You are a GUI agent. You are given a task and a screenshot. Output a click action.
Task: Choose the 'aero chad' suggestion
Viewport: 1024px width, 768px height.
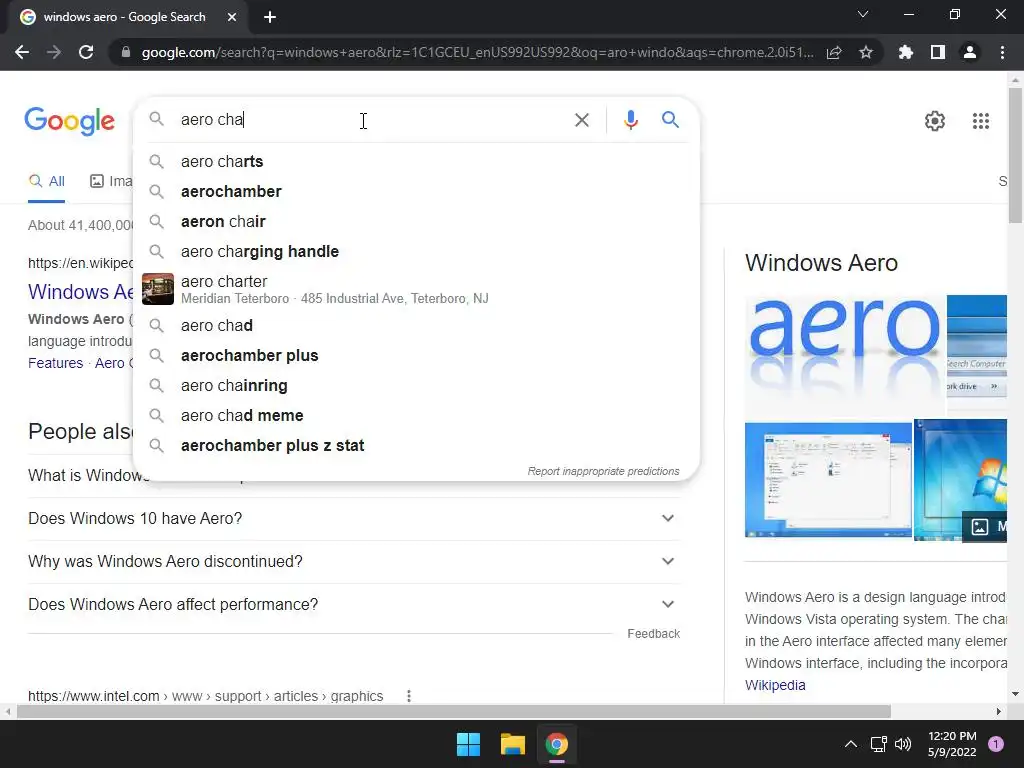click(416, 325)
